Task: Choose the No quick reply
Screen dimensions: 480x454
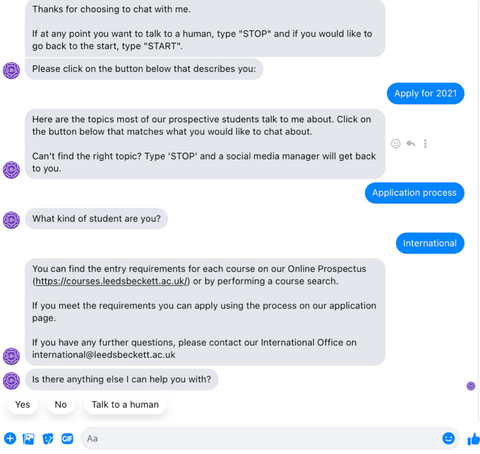Action: [x=61, y=404]
